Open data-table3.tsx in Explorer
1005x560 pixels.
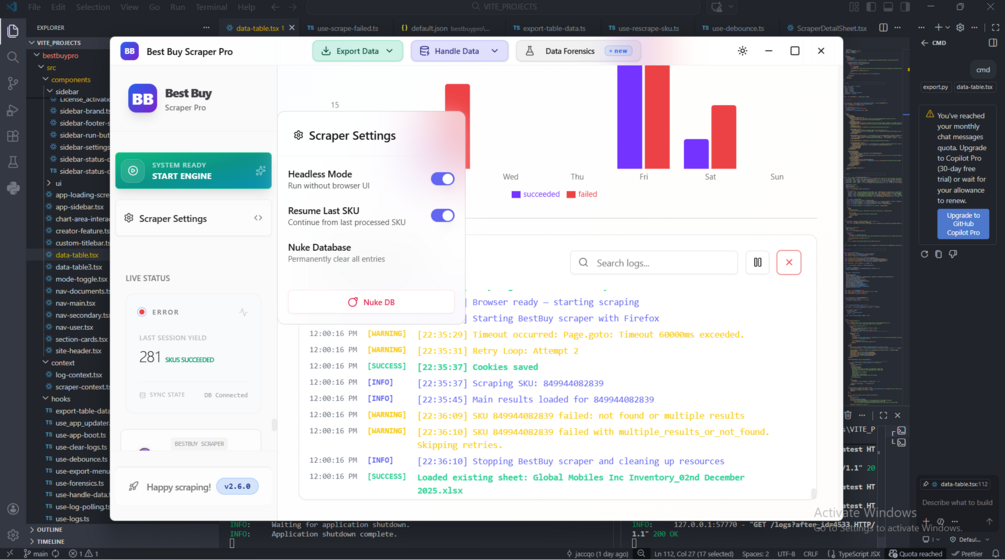(x=78, y=267)
